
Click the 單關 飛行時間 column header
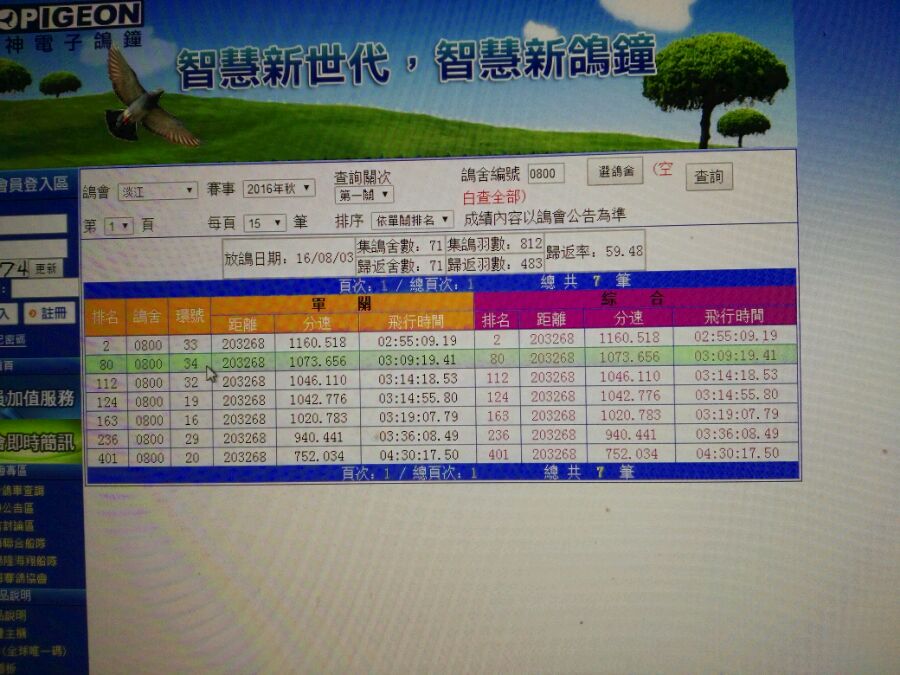point(416,322)
